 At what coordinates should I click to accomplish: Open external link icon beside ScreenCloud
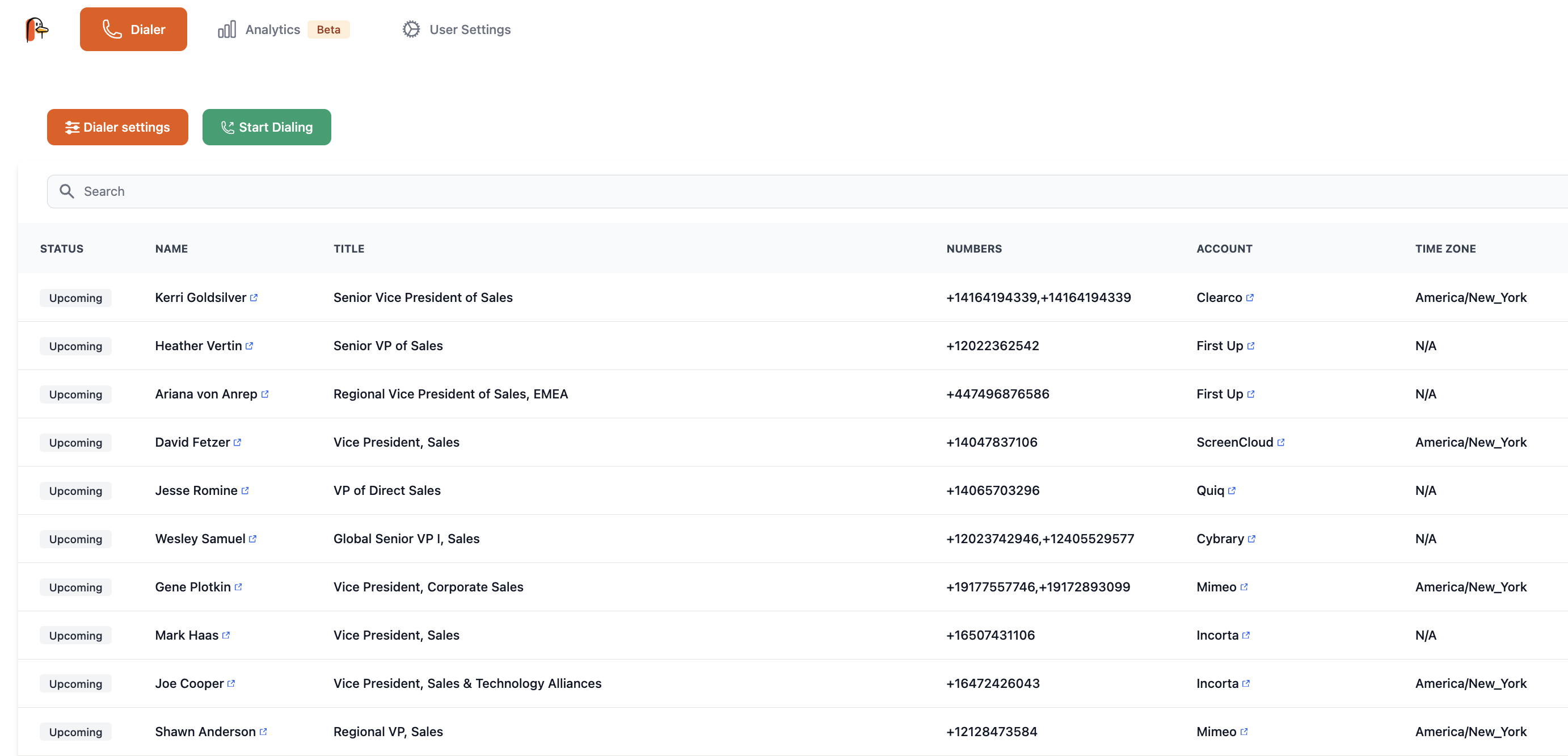pos(1281,442)
